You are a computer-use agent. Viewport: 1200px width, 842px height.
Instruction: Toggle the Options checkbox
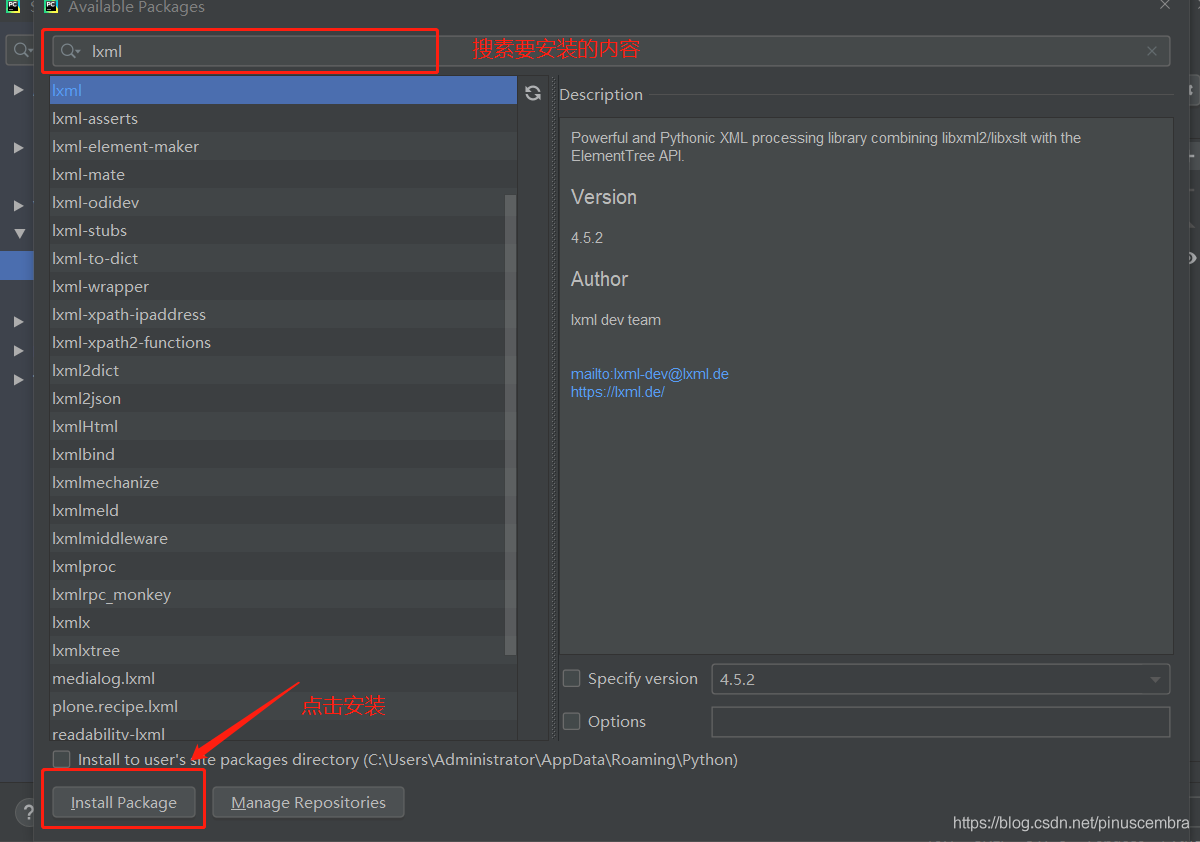pyautogui.click(x=572, y=721)
